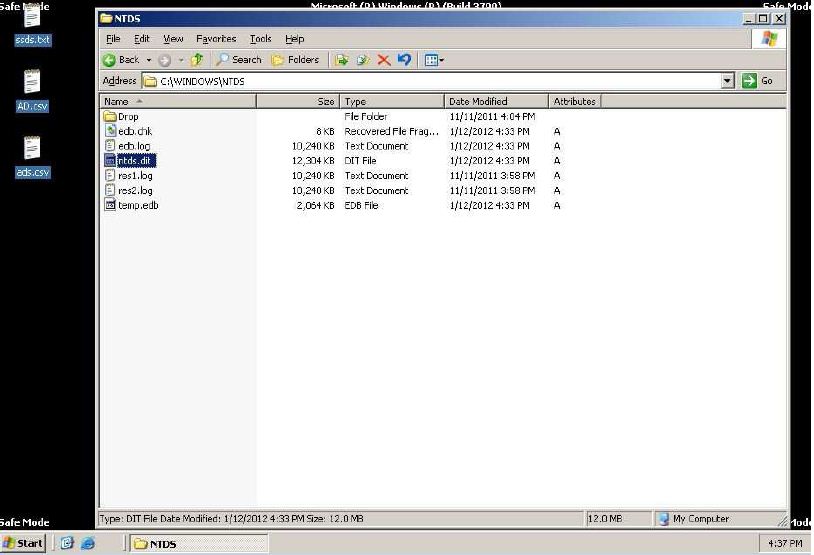This screenshot has height=555, width=814.
Task: Click the taskbar clock showing 4:37 PM
Action: [785, 544]
